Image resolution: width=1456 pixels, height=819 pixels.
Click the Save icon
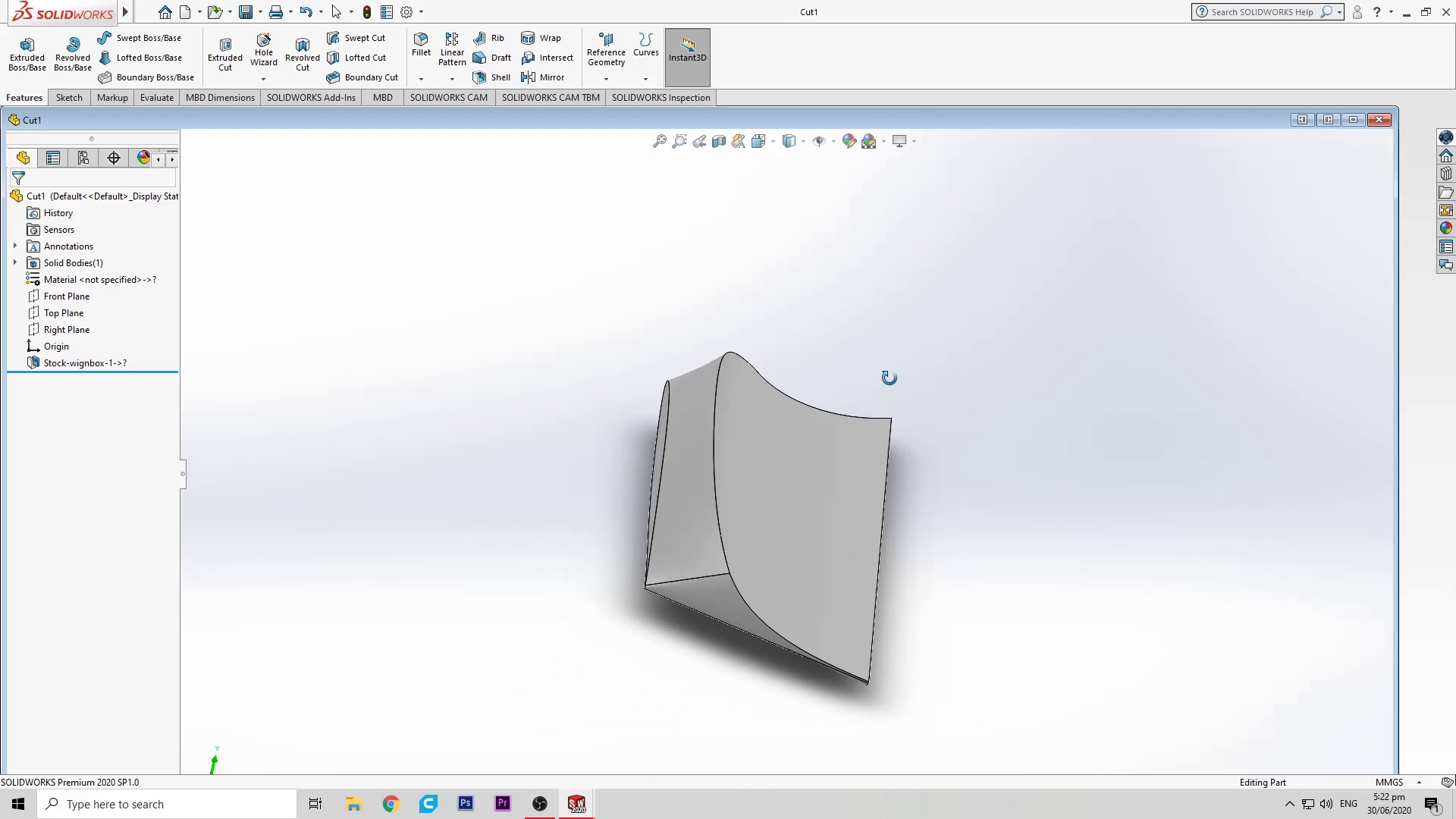coord(246,12)
